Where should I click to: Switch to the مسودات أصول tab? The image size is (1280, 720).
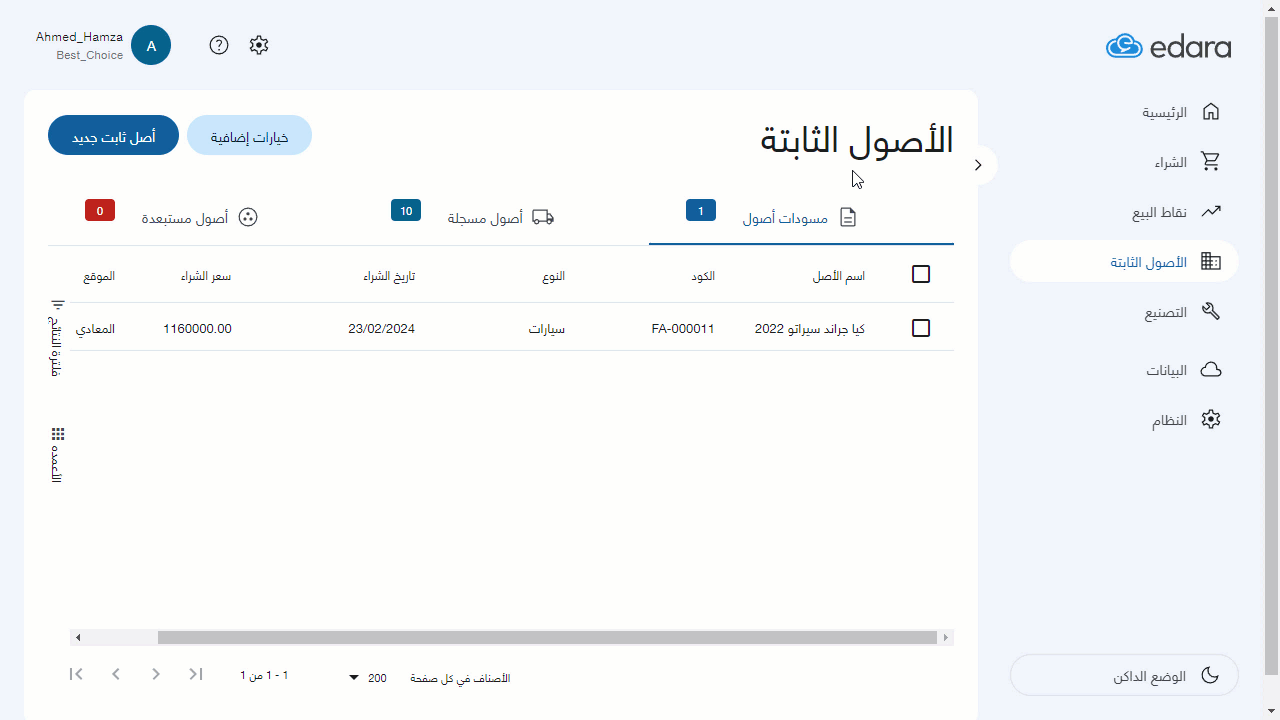tap(801, 217)
